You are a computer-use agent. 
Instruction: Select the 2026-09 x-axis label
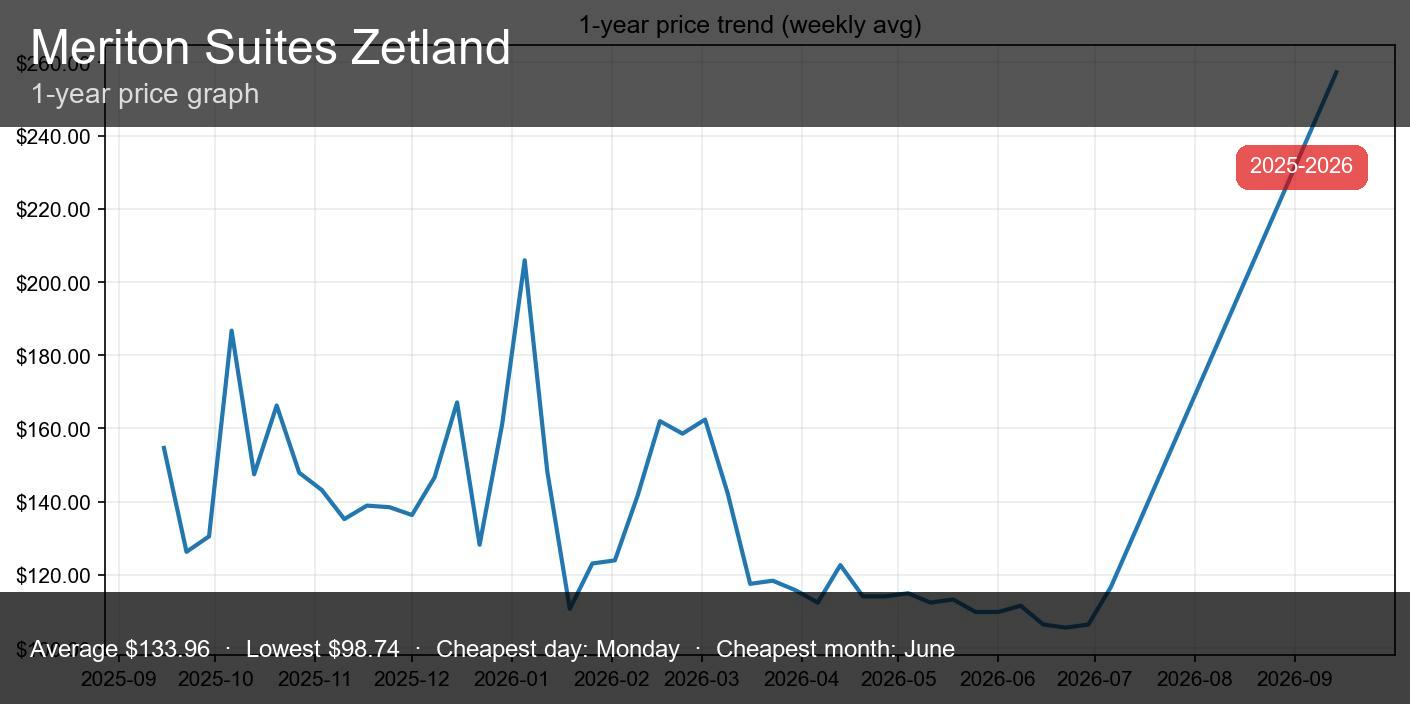point(1294,679)
